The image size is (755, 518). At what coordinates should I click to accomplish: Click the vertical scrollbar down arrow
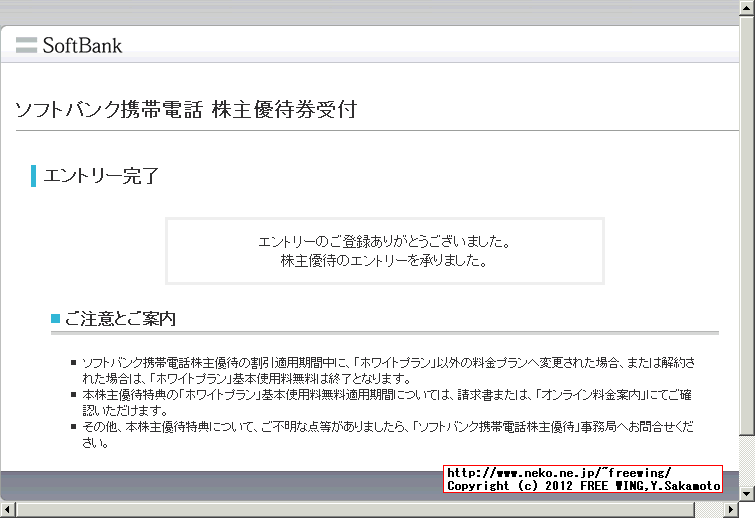tap(747, 493)
